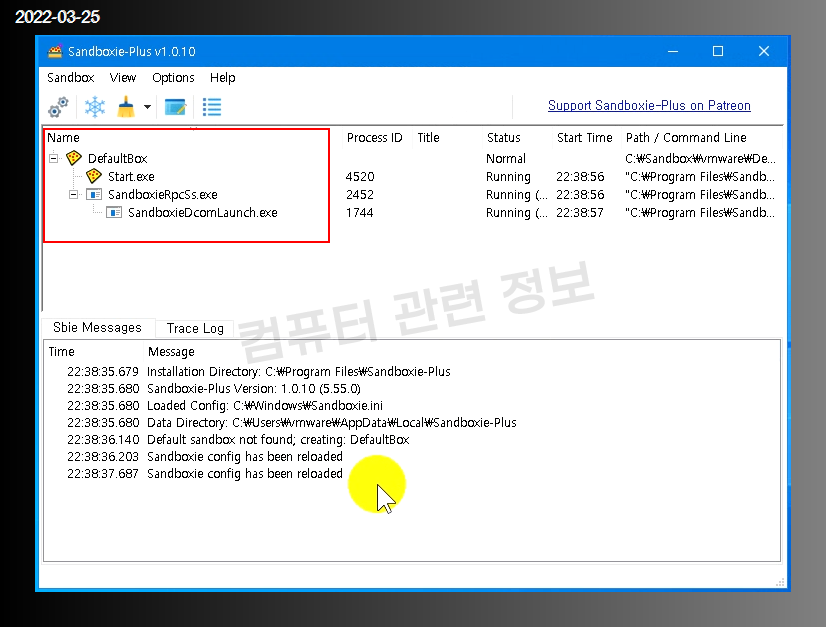Open Support Sandboxie-Plus on Patreon link
The height and width of the screenshot is (627, 826).
649,105
